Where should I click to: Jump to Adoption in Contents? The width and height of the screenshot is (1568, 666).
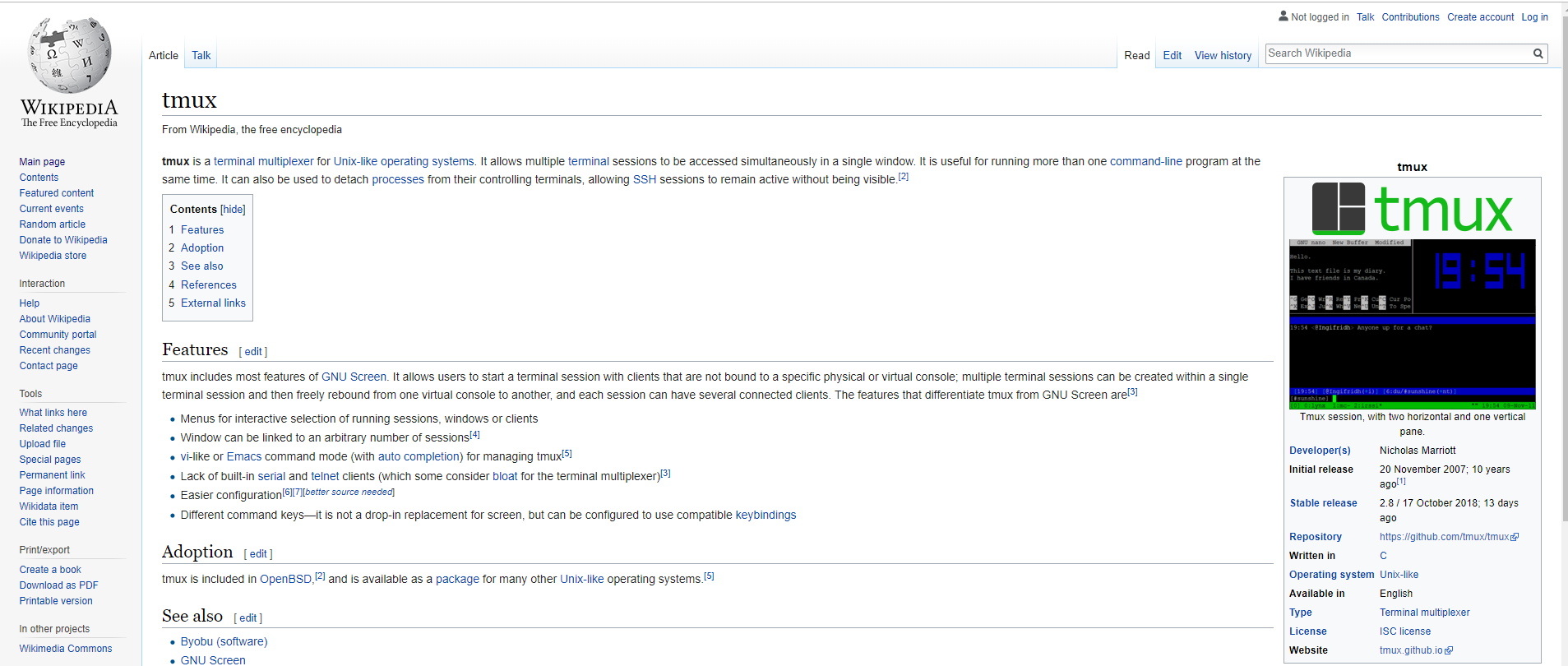[x=202, y=248]
